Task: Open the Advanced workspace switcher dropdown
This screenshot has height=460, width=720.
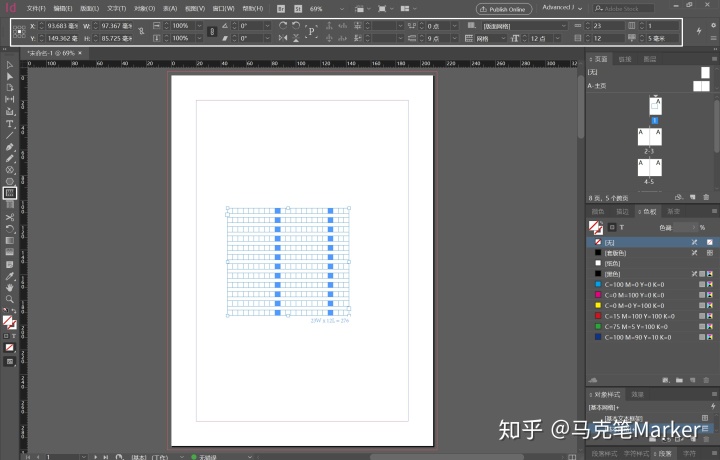Action: point(562,8)
